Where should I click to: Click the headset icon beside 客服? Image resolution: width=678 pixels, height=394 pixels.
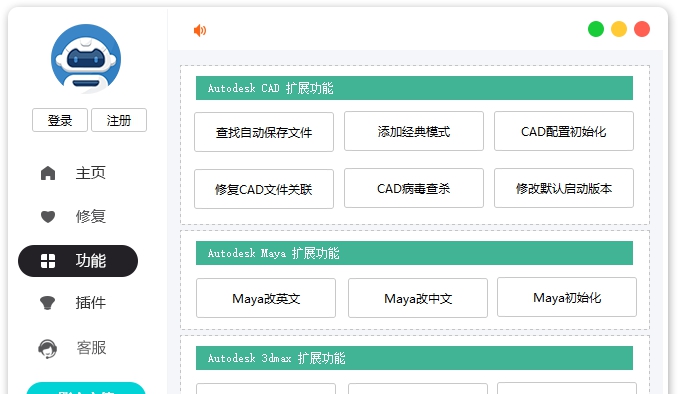pyautogui.click(x=48, y=349)
